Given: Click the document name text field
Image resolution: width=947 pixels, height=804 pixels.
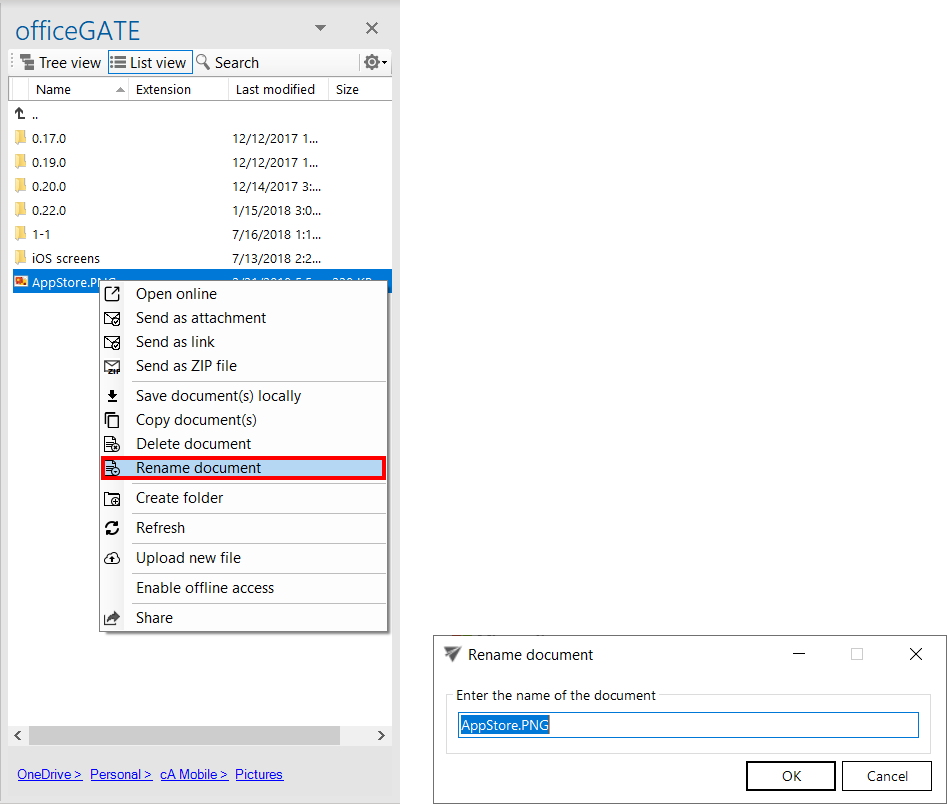Looking at the screenshot, I should (x=687, y=725).
